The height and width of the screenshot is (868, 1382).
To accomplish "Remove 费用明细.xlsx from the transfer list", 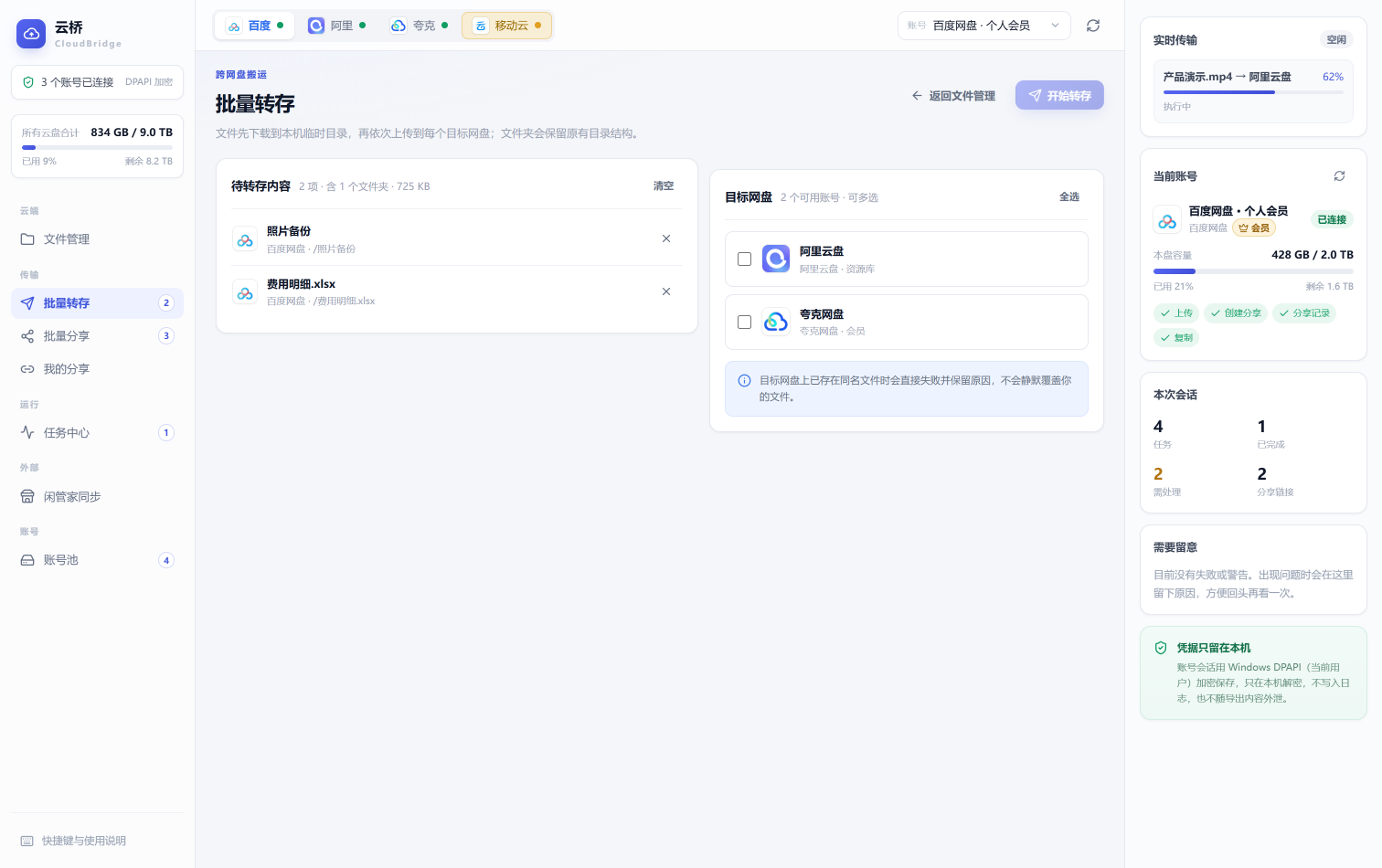I will click(x=666, y=291).
